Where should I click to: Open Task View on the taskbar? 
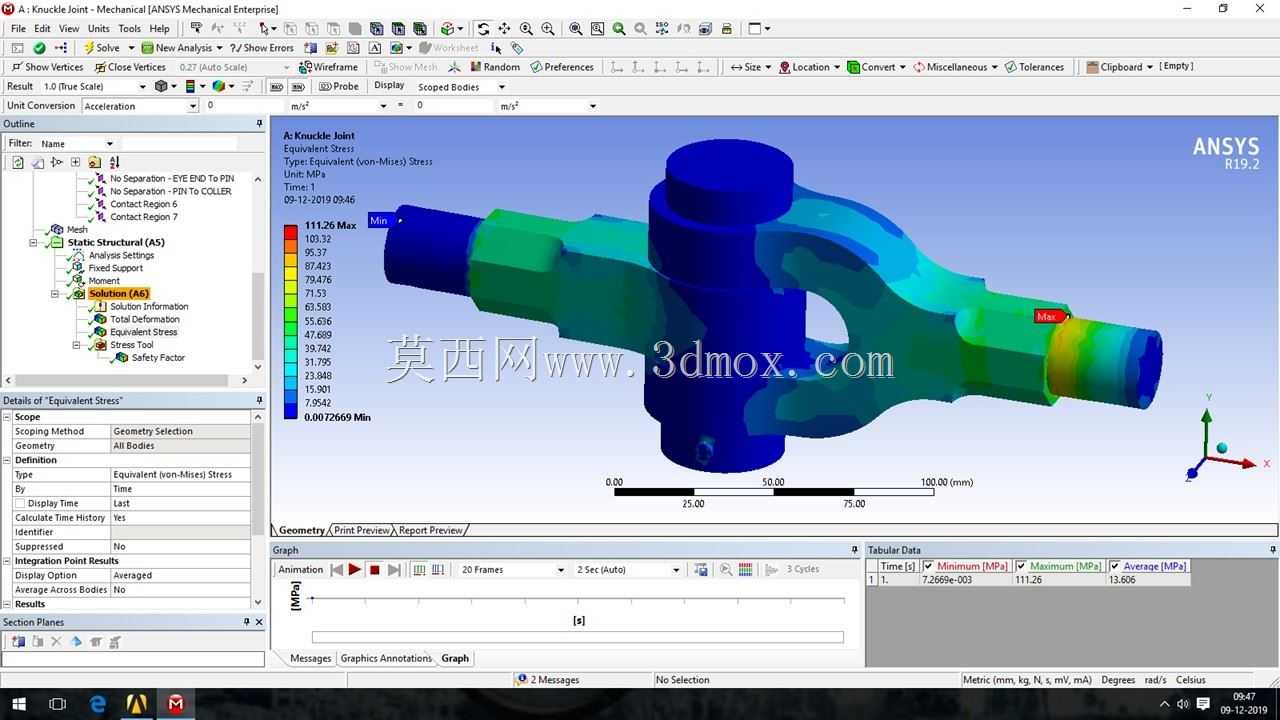point(58,704)
